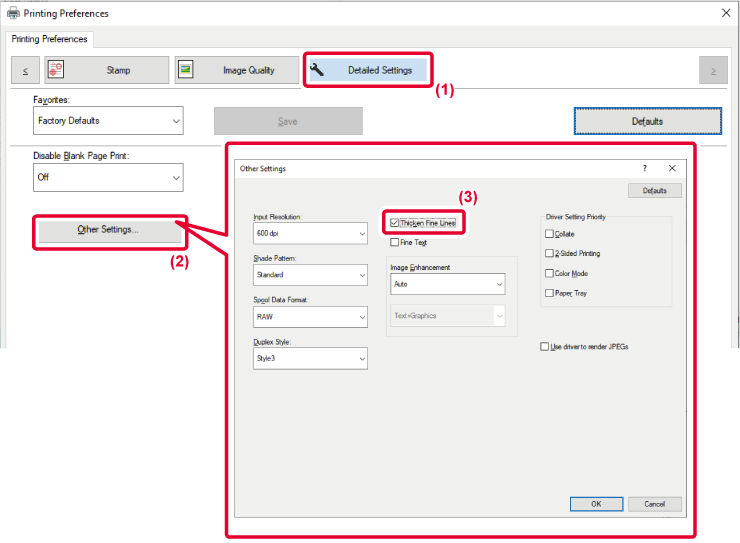Open the Input Resolution dropdown
The height and width of the screenshot is (543, 740).
(x=310, y=234)
